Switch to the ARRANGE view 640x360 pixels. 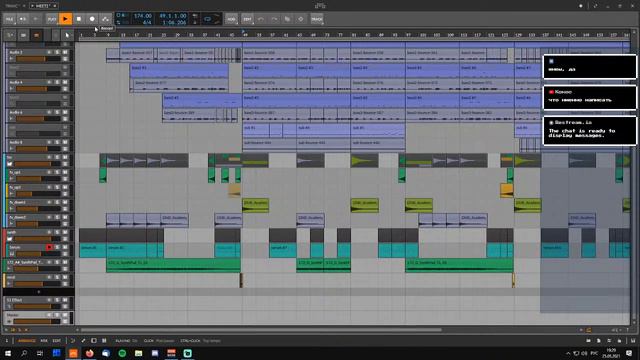point(27,340)
